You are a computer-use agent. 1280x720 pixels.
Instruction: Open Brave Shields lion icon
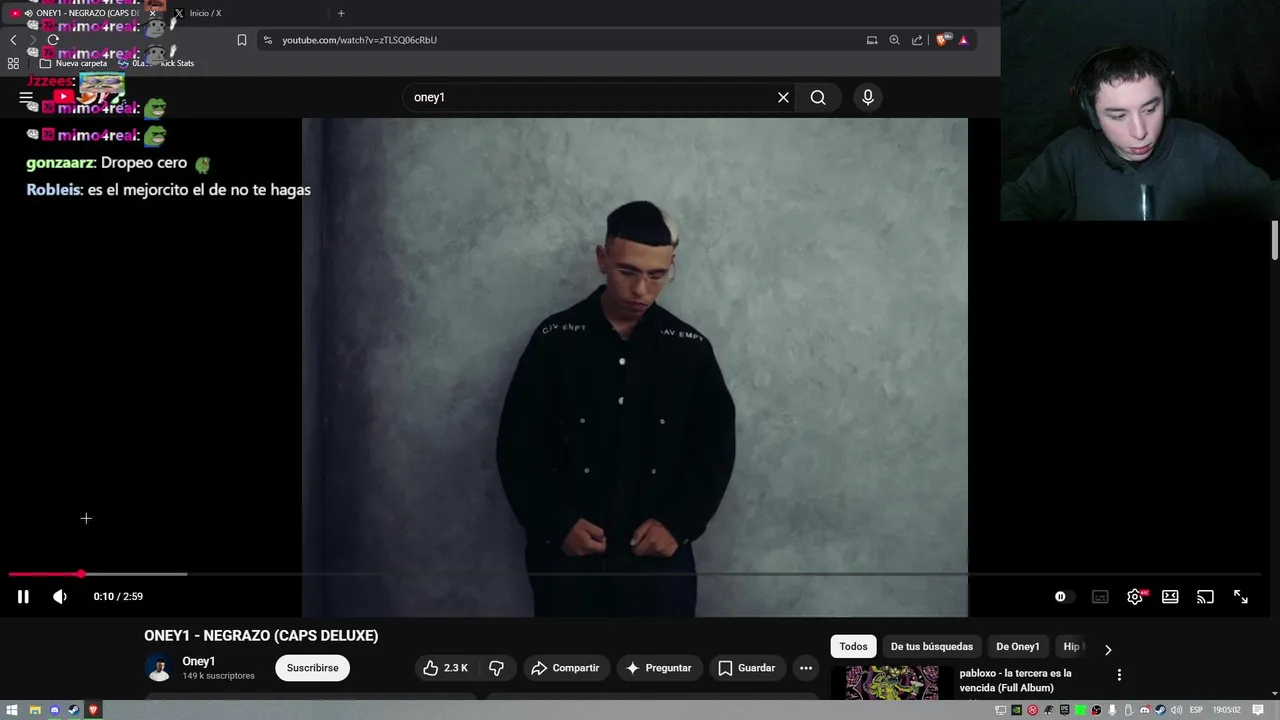942,40
